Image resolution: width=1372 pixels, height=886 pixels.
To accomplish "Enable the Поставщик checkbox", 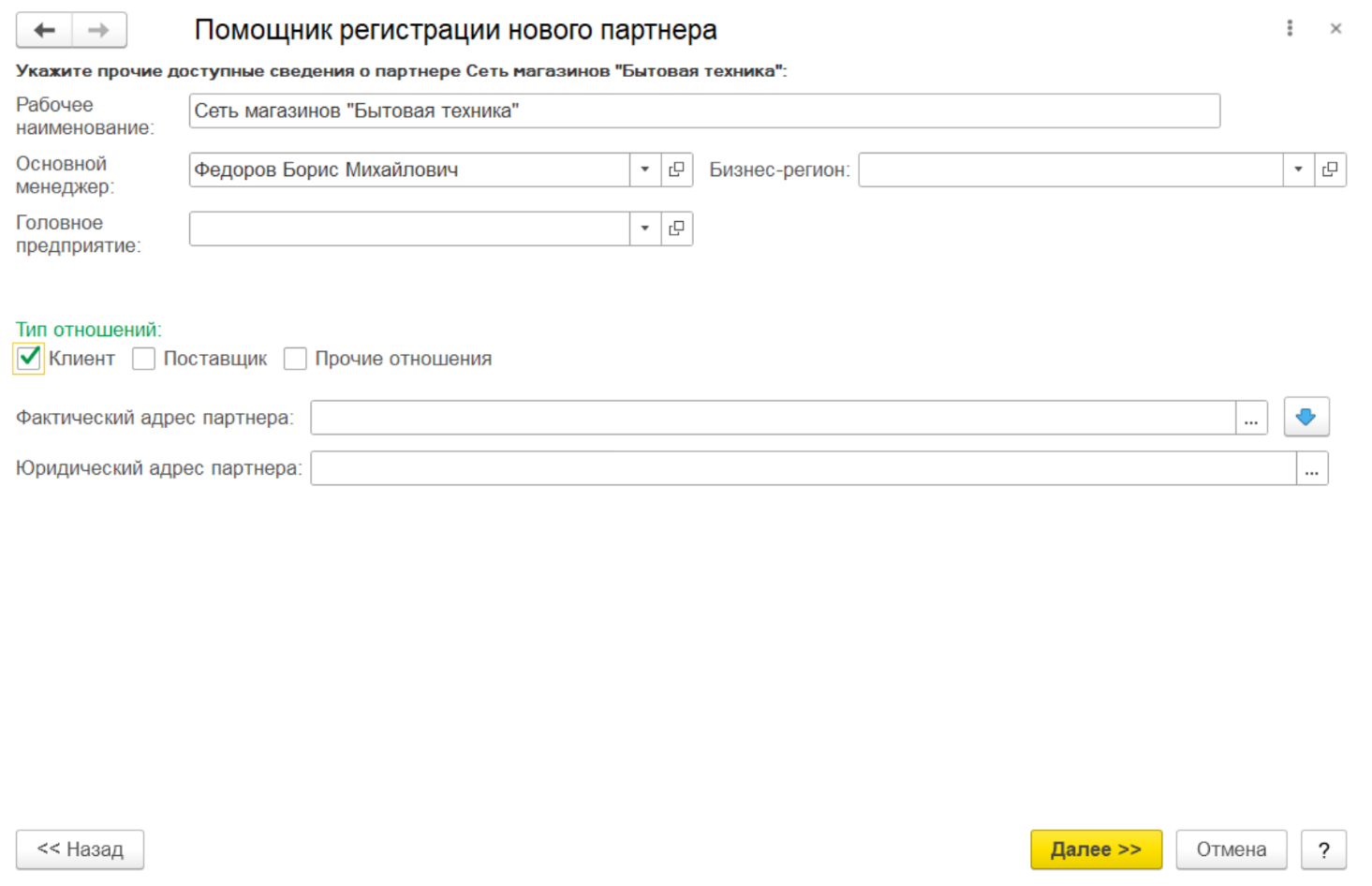I will point(143,359).
